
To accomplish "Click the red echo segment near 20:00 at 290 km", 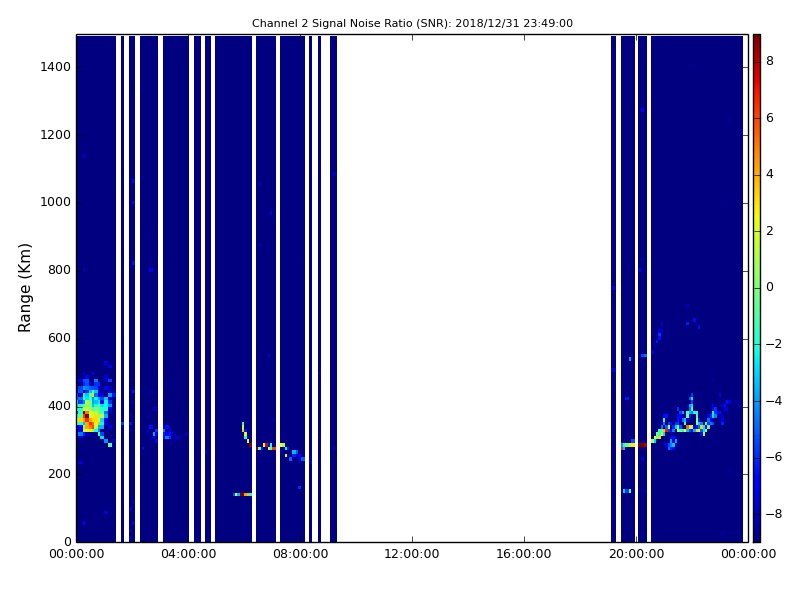I will tap(641, 445).
